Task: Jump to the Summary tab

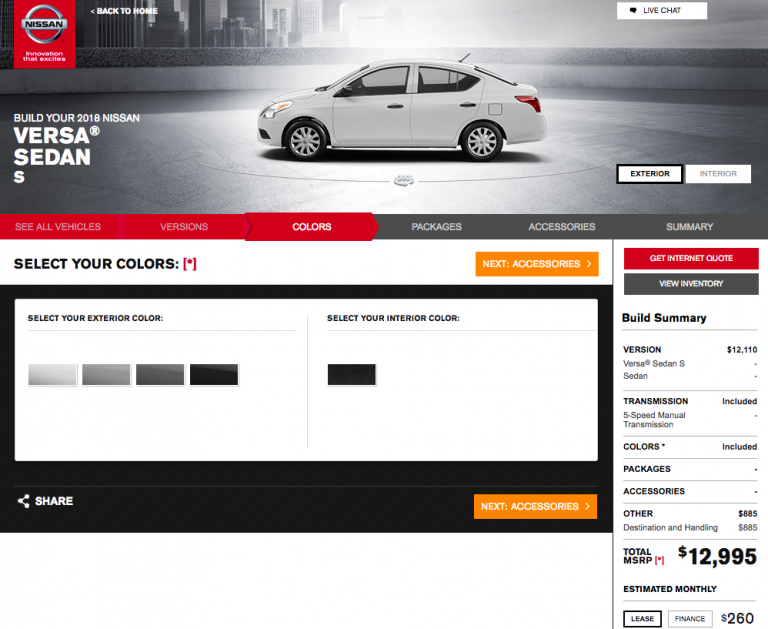Action: point(689,227)
